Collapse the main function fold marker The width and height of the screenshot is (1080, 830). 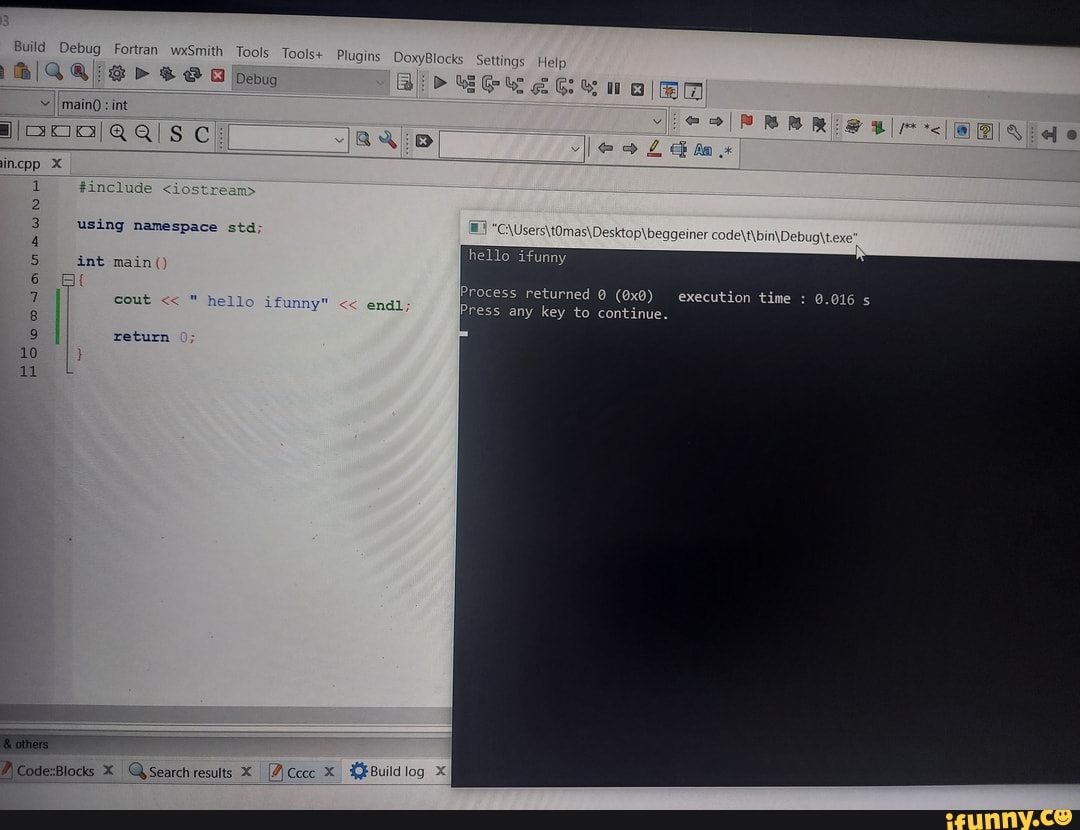[x=68, y=280]
